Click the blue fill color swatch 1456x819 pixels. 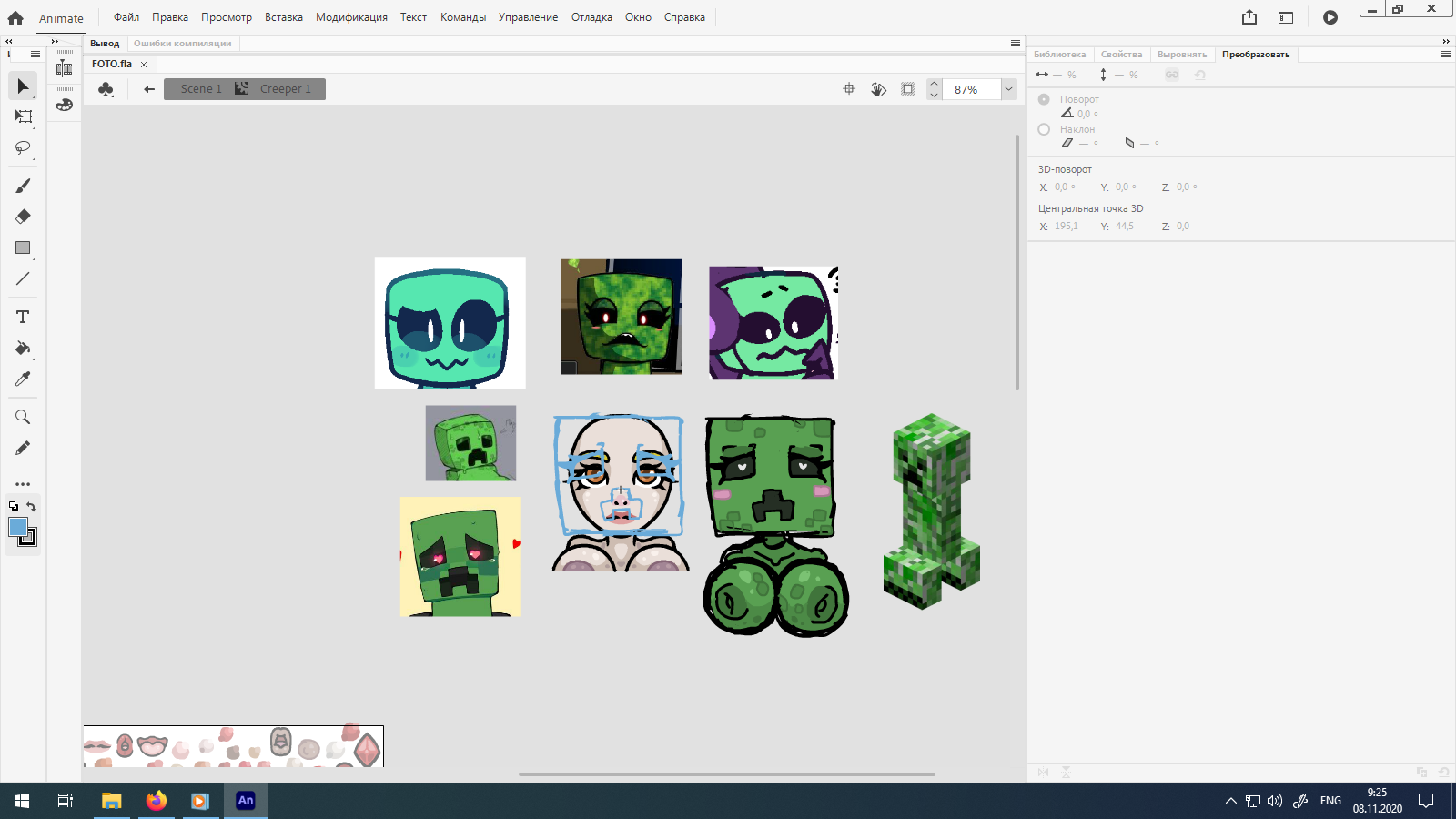pos(17,526)
